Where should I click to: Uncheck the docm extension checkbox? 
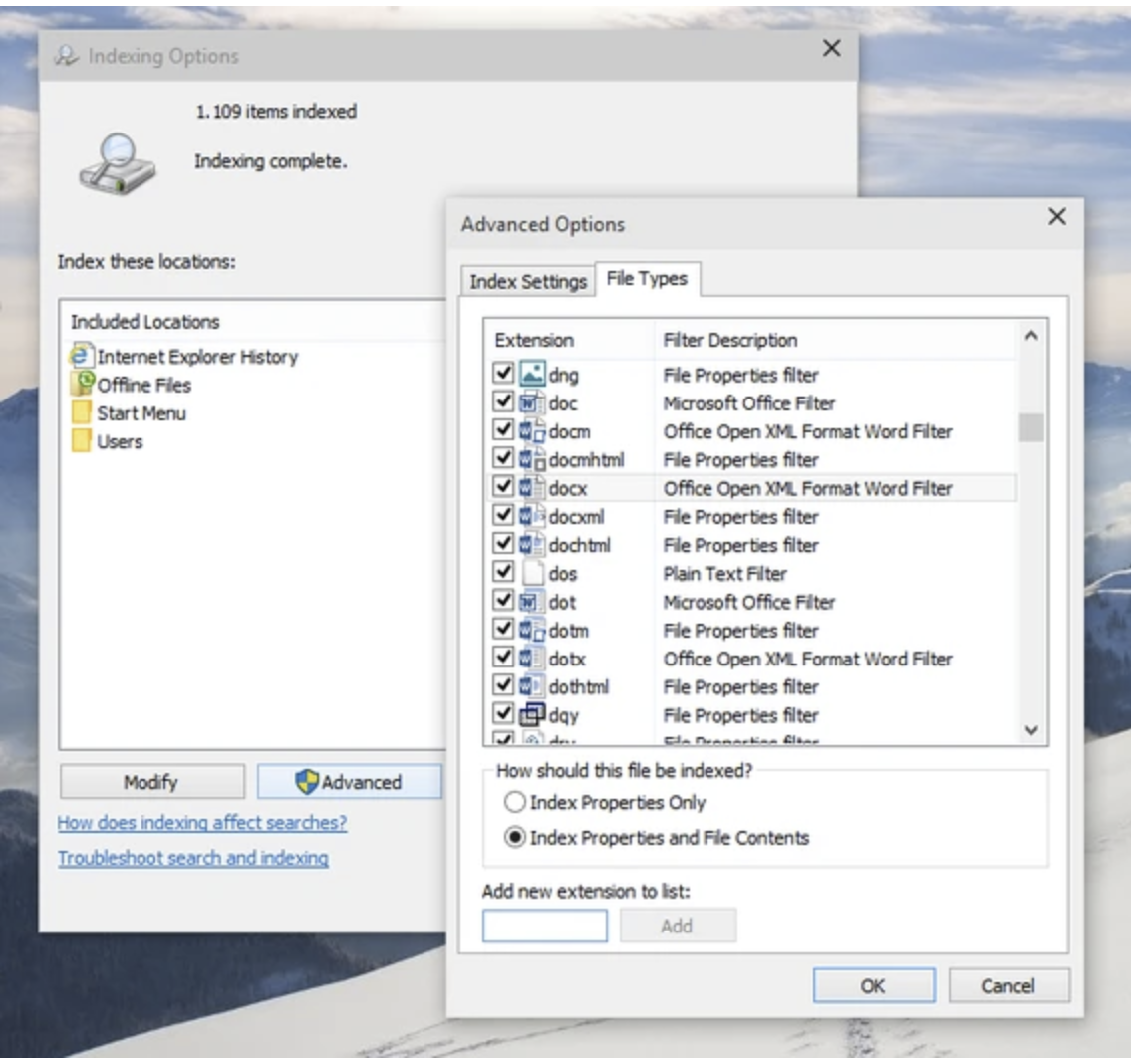point(503,430)
